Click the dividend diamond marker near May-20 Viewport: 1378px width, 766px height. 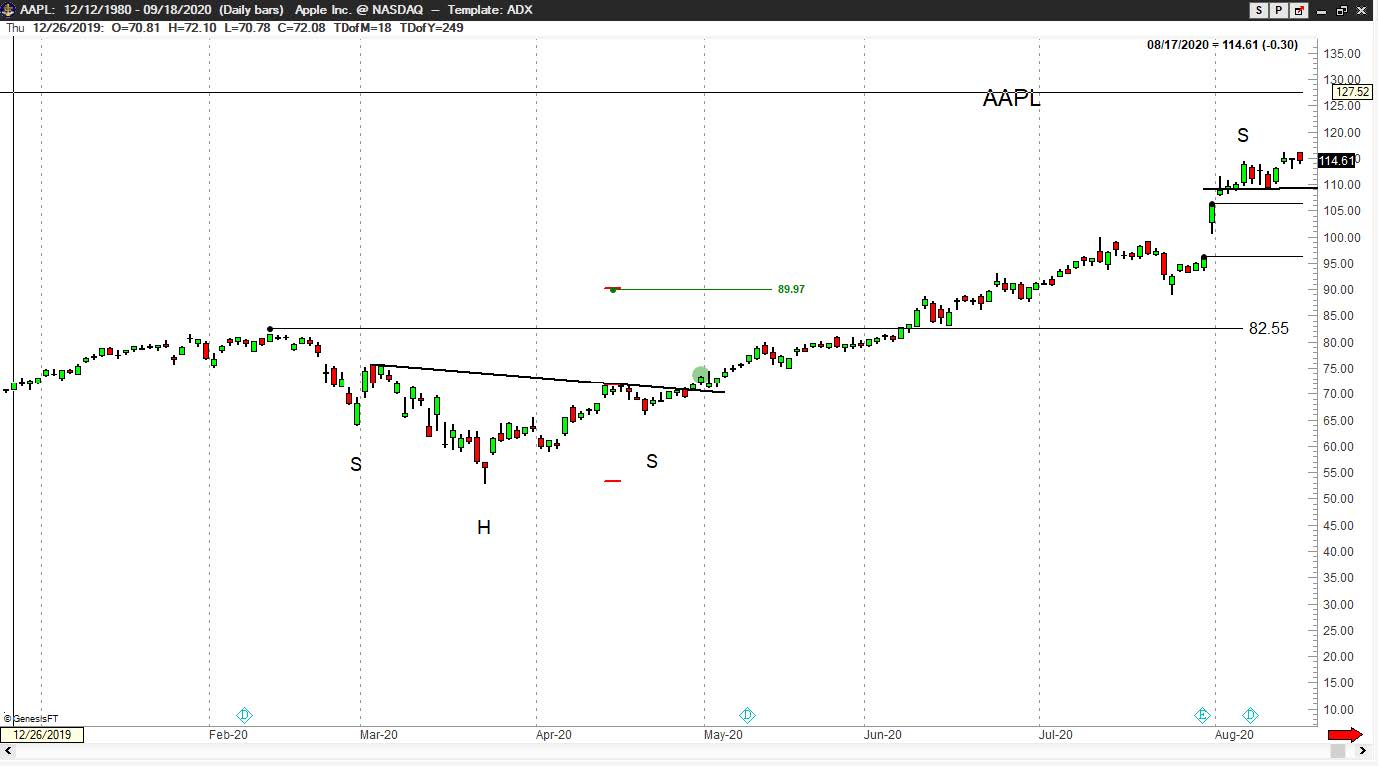747,715
